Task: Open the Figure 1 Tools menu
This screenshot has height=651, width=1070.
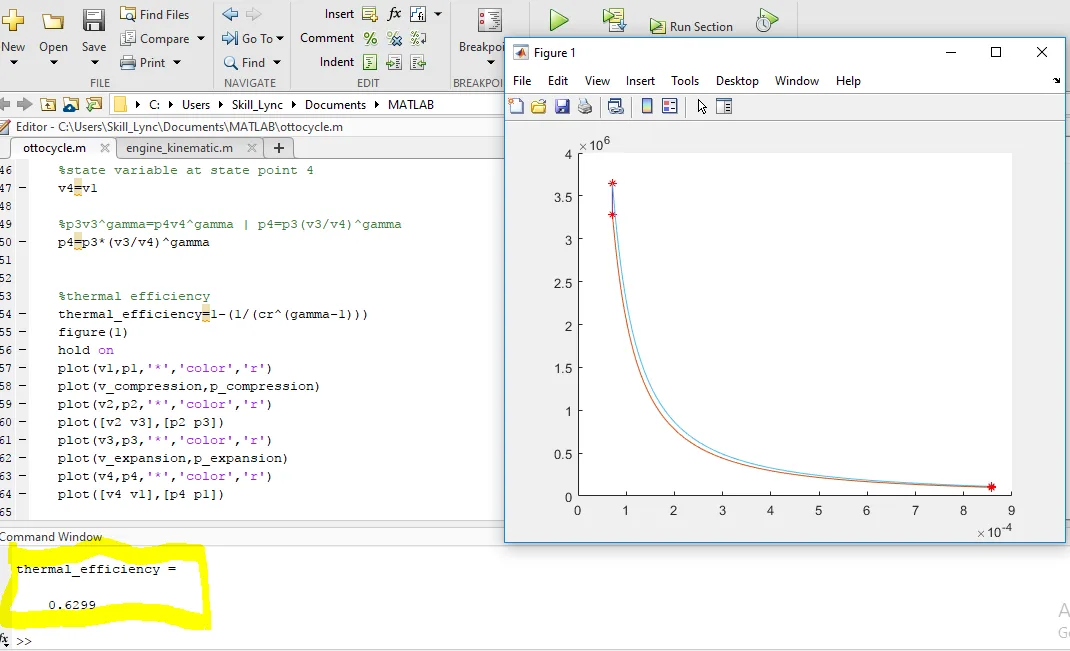Action: tap(684, 81)
